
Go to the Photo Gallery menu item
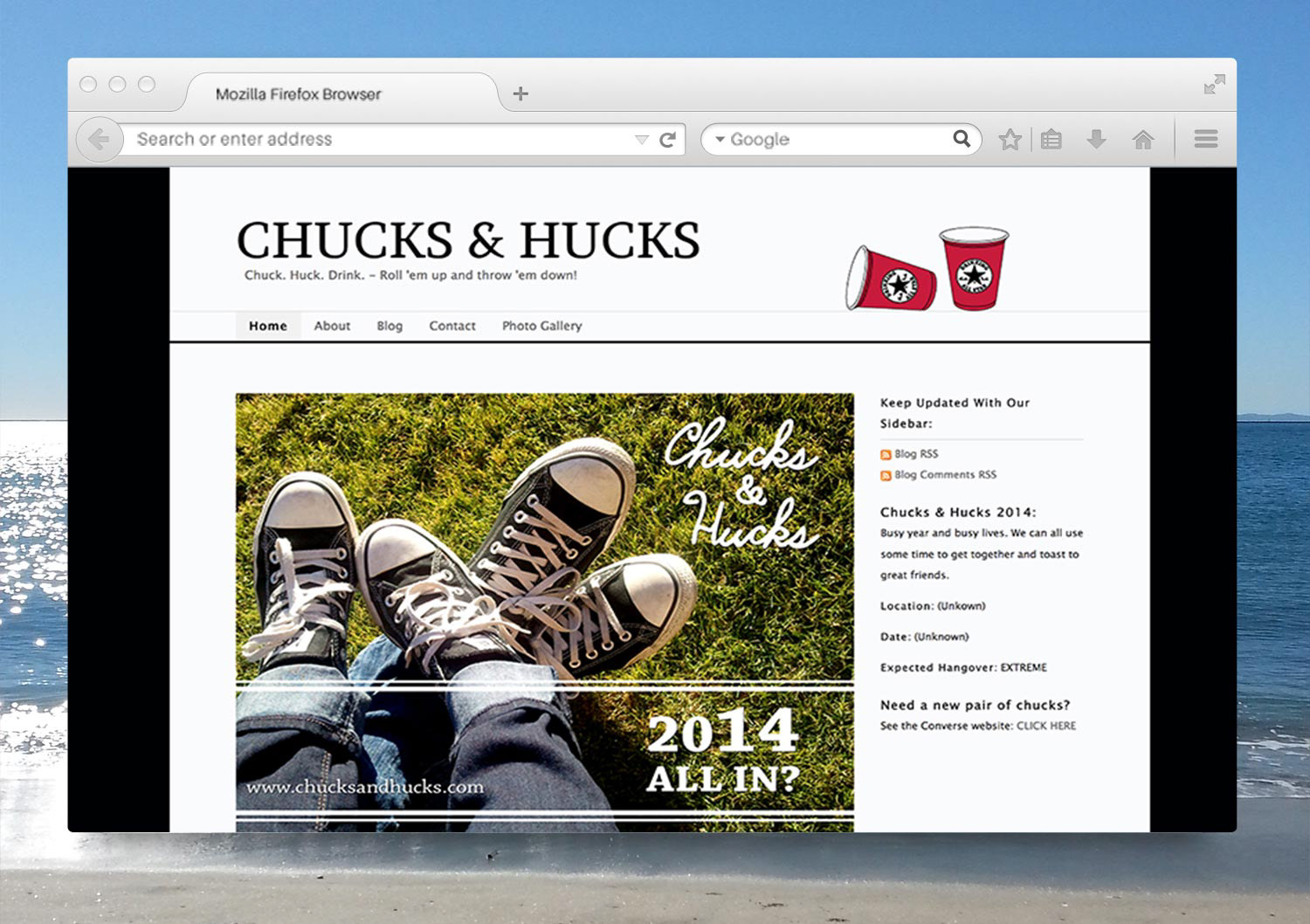(x=541, y=326)
